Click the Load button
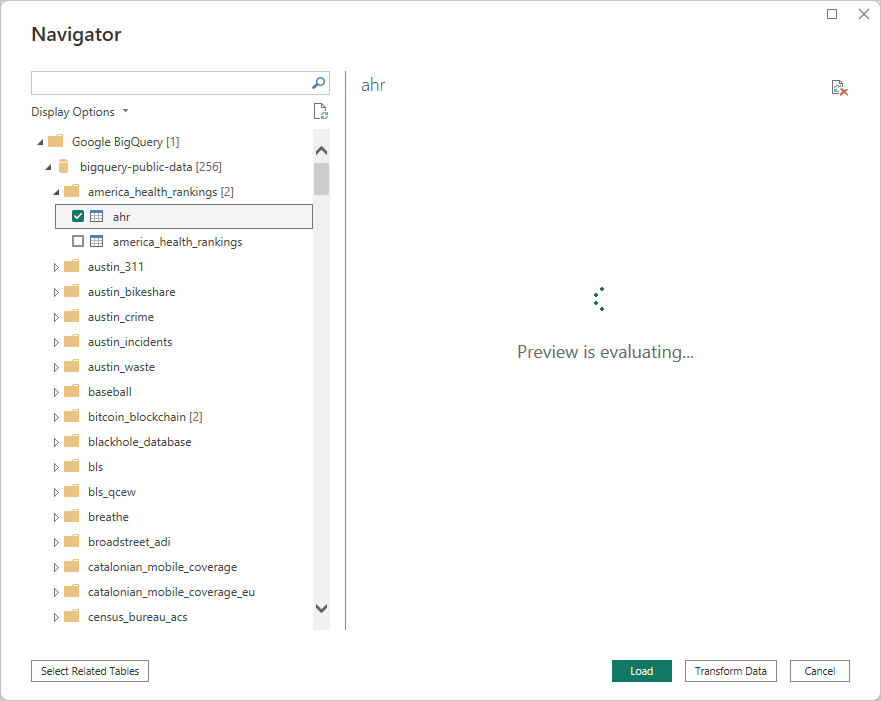881x701 pixels. (642, 671)
